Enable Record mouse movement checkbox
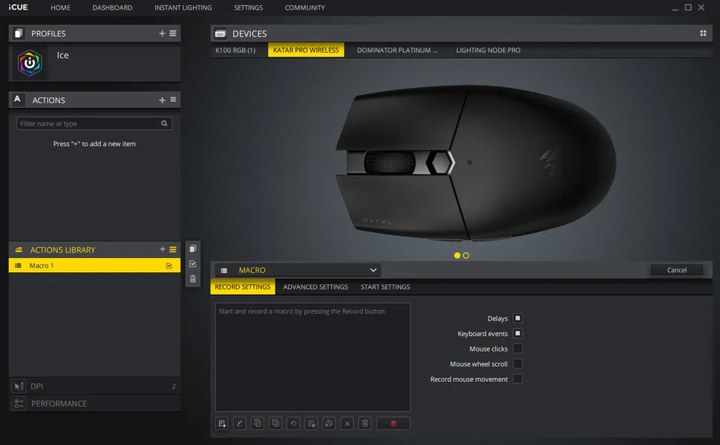 click(518, 379)
